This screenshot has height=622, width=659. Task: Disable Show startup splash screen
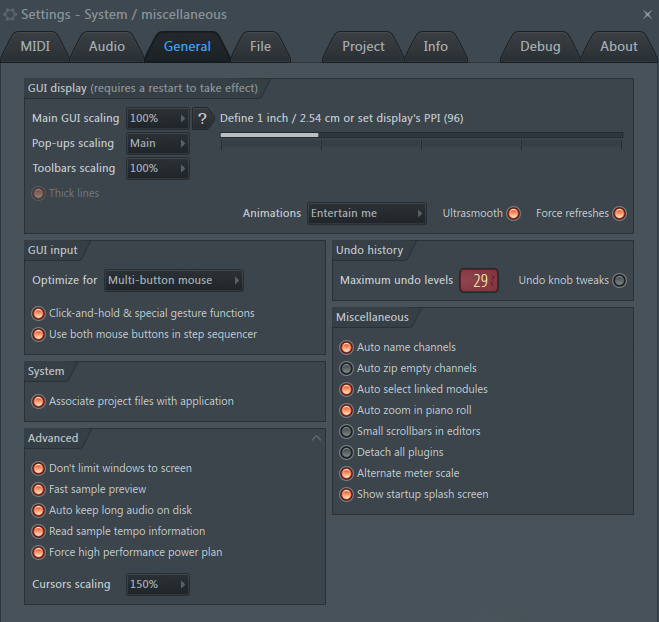pyautogui.click(x=346, y=495)
